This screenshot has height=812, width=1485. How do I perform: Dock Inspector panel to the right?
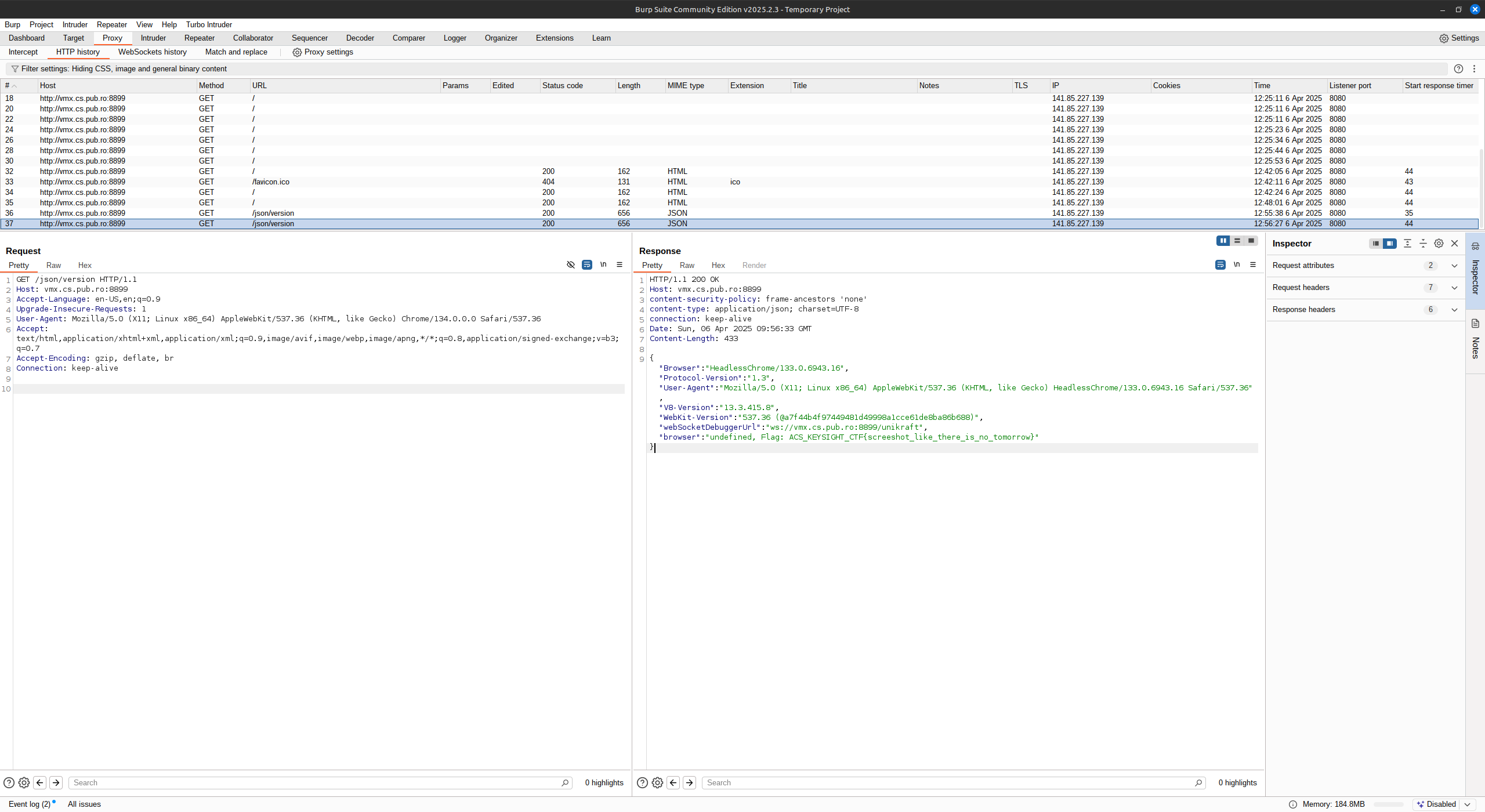click(x=1390, y=244)
